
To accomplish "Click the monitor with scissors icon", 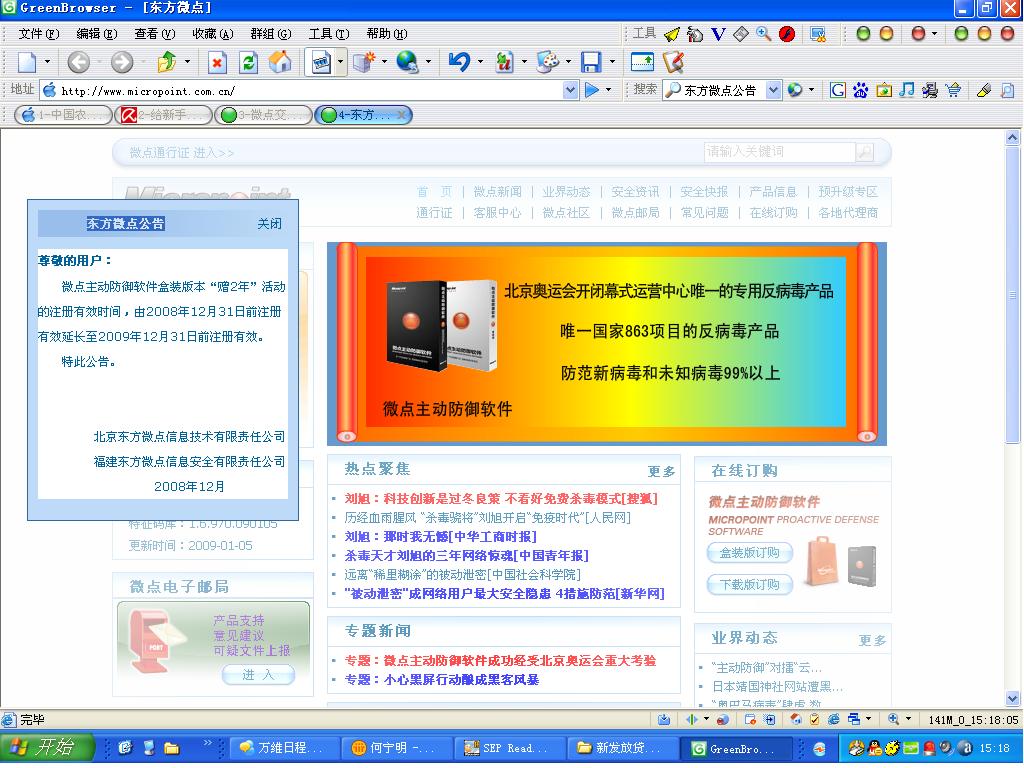I will pos(818,34).
